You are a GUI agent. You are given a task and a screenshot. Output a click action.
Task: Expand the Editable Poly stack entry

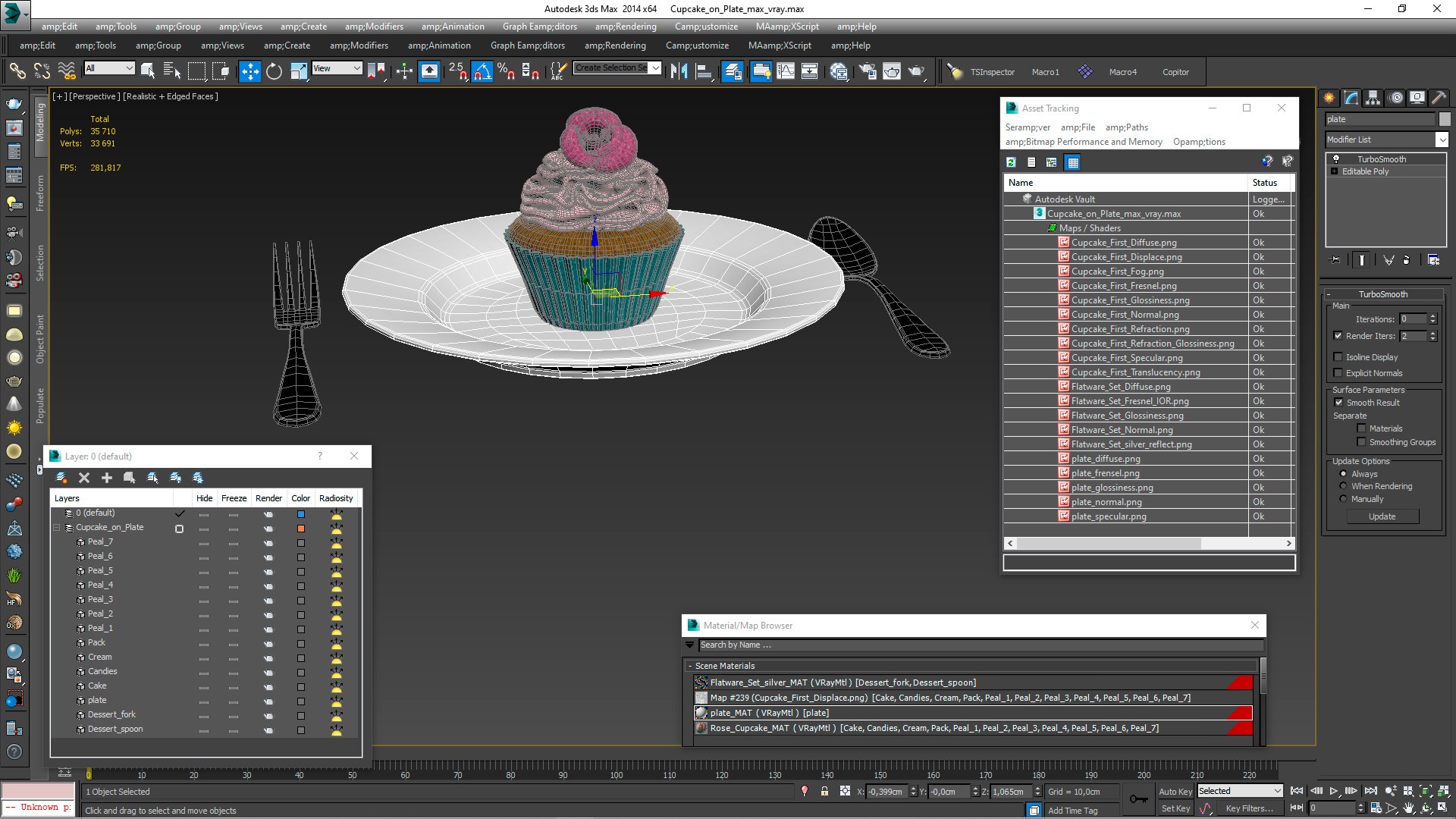[x=1335, y=171]
